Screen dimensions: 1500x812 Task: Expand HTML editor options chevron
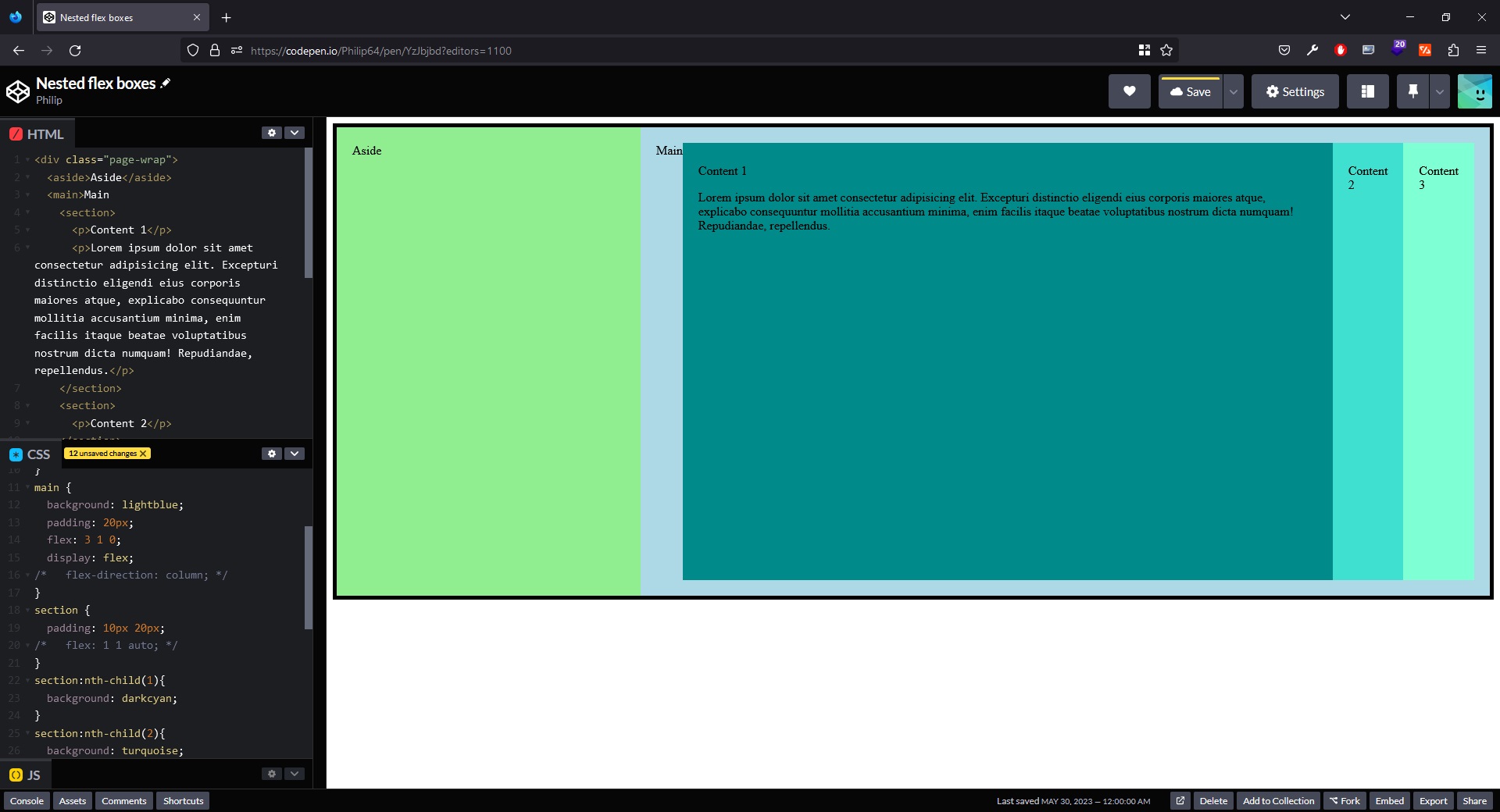click(x=295, y=133)
